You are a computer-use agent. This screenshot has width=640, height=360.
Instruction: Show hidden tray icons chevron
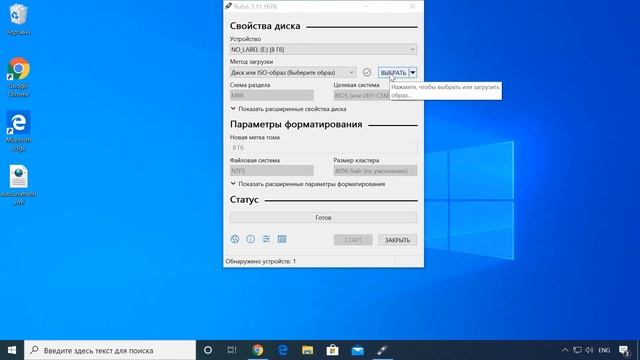(x=565, y=350)
